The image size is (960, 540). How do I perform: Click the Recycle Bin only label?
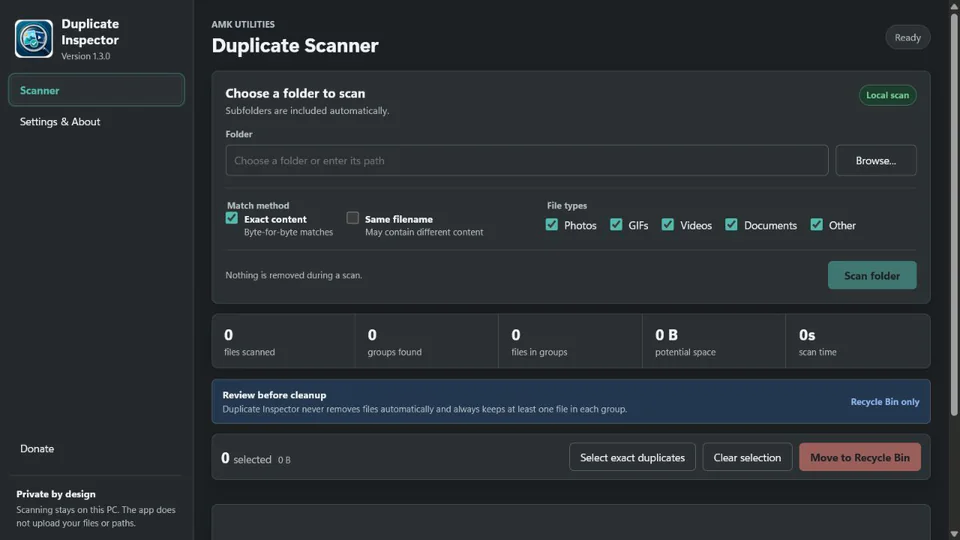point(885,402)
